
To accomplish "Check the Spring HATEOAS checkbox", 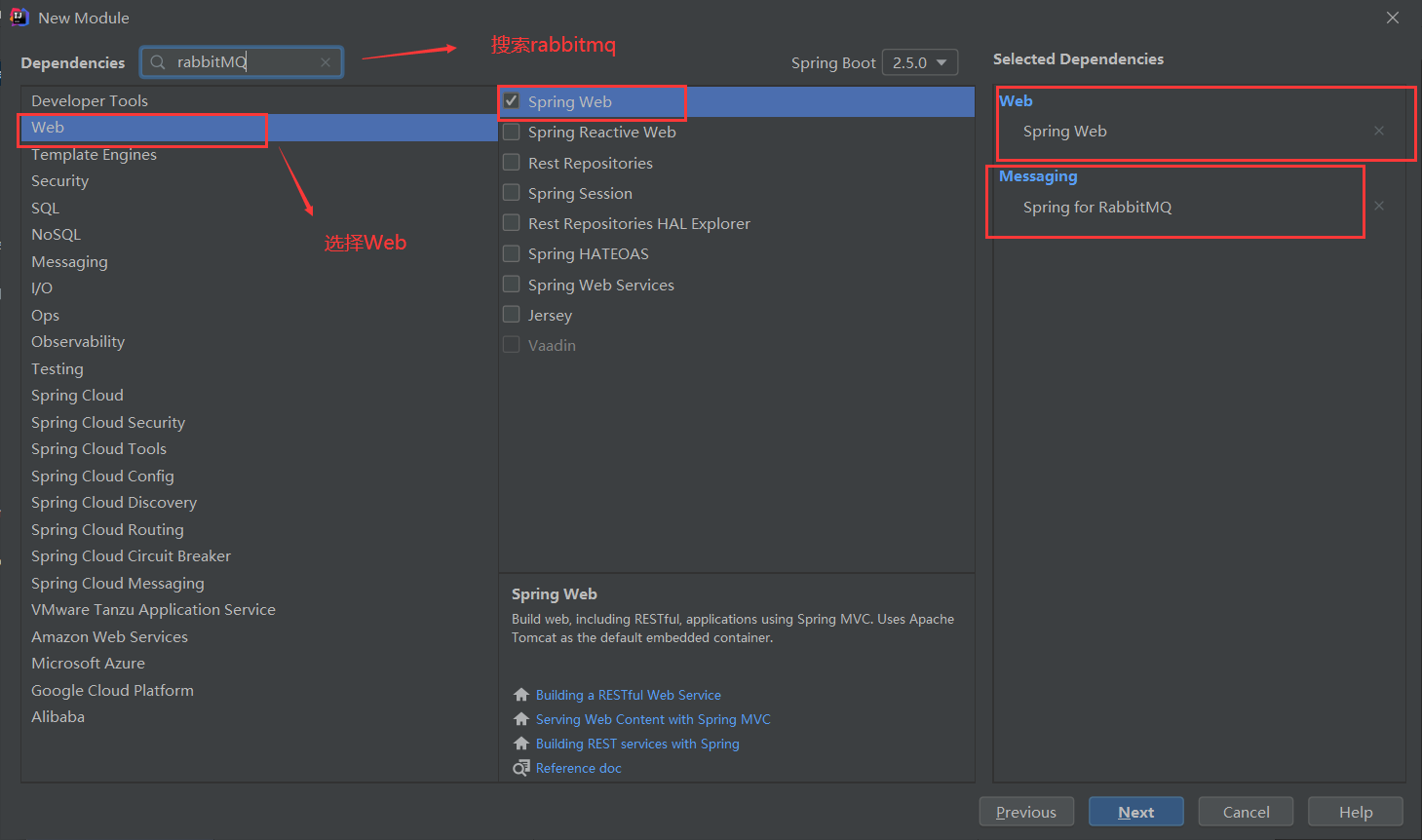I will coord(511,253).
